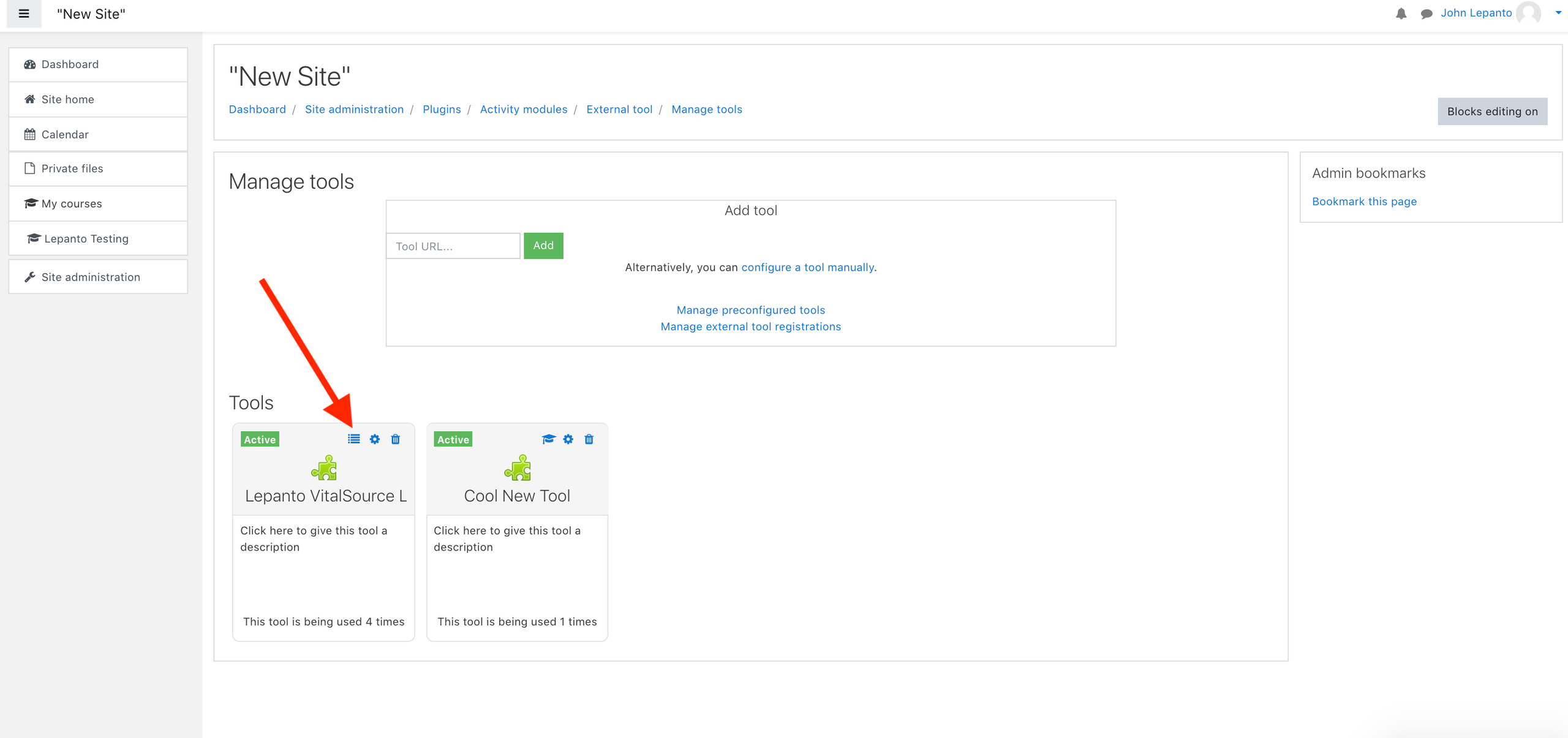Click the External tool breadcrumb link
Image resolution: width=1568 pixels, height=738 pixels.
click(619, 109)
